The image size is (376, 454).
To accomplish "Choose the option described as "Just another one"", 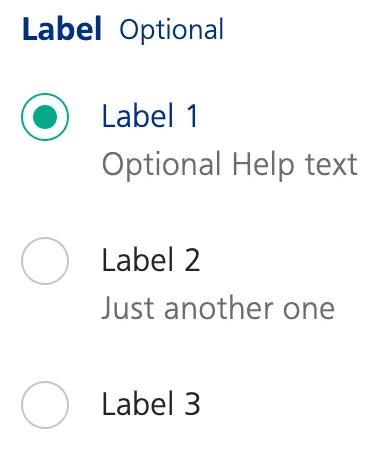I will coord(45,261).
